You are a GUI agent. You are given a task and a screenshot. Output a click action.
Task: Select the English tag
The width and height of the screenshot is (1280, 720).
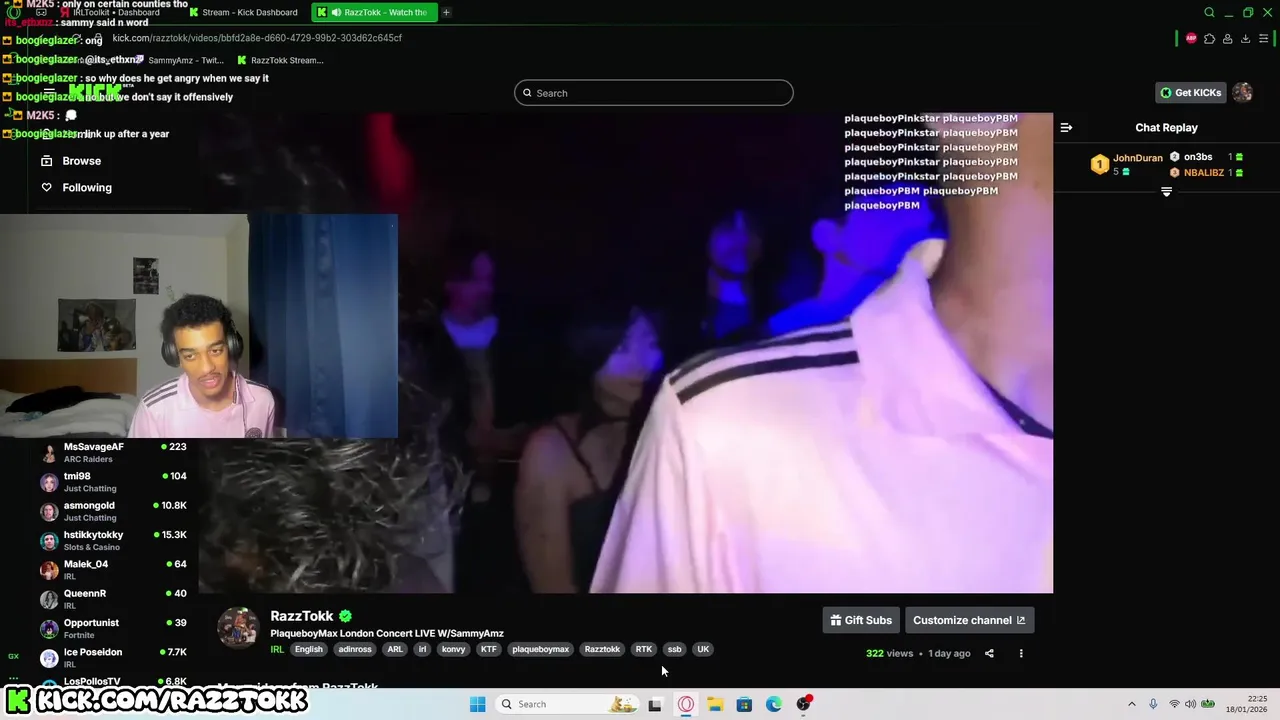click(x=309, y=649)
